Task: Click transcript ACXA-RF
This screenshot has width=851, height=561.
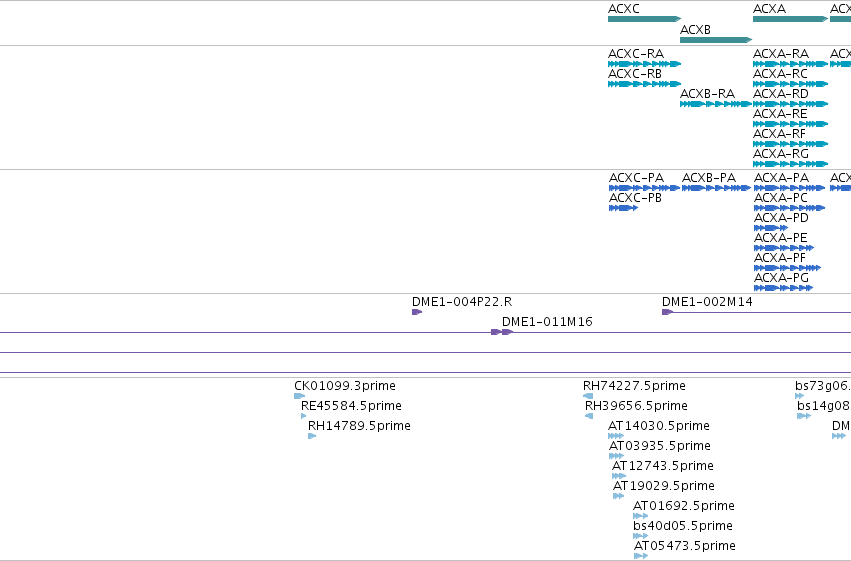Action: click(x=790, y=144)
